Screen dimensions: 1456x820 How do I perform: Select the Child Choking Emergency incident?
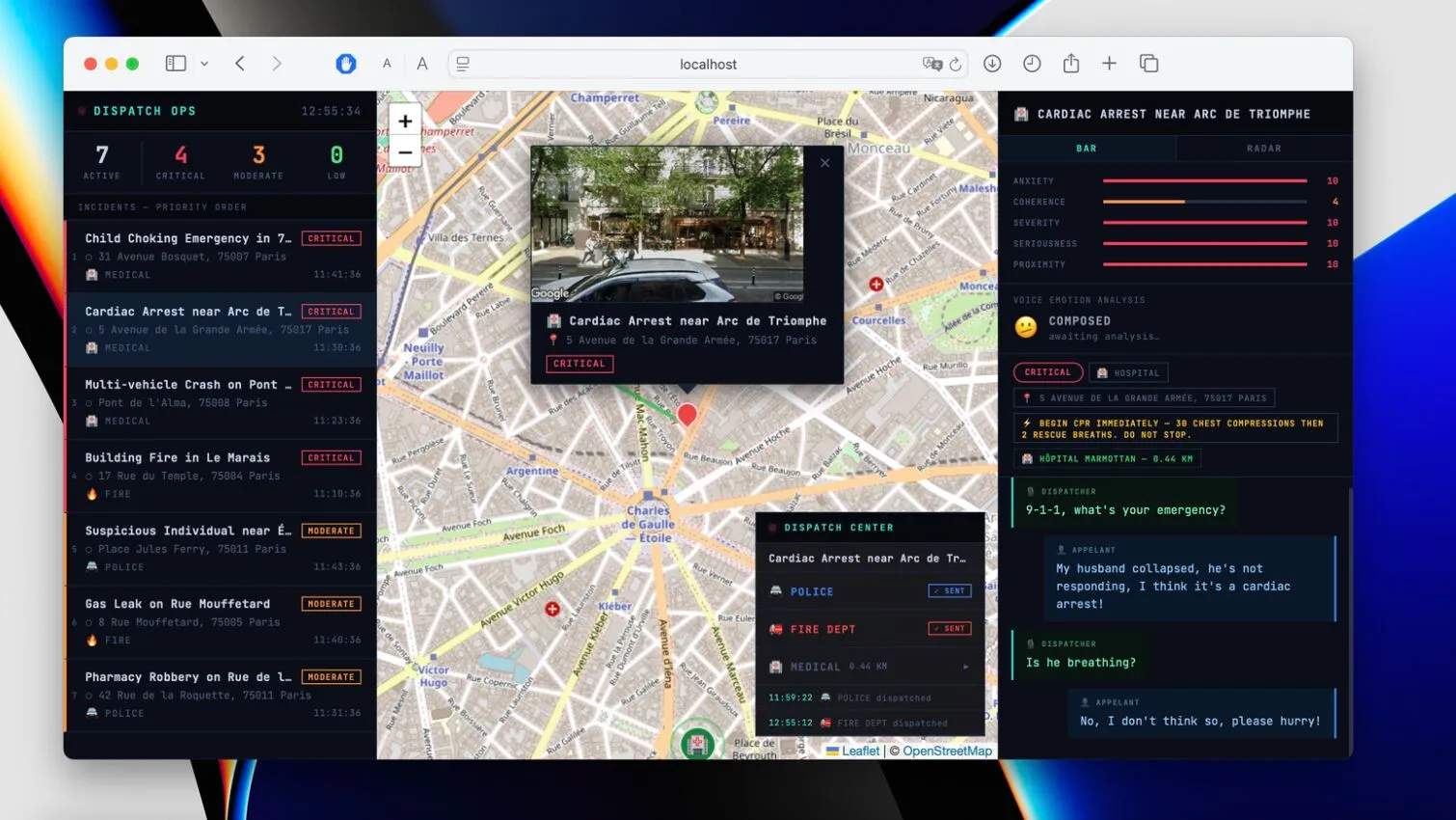coord(221,257)
